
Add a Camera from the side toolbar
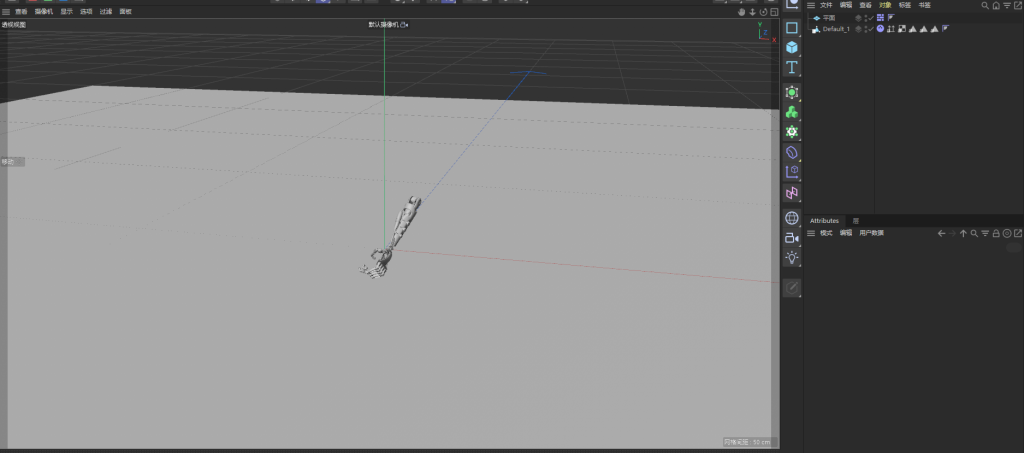tap(792, 237)
